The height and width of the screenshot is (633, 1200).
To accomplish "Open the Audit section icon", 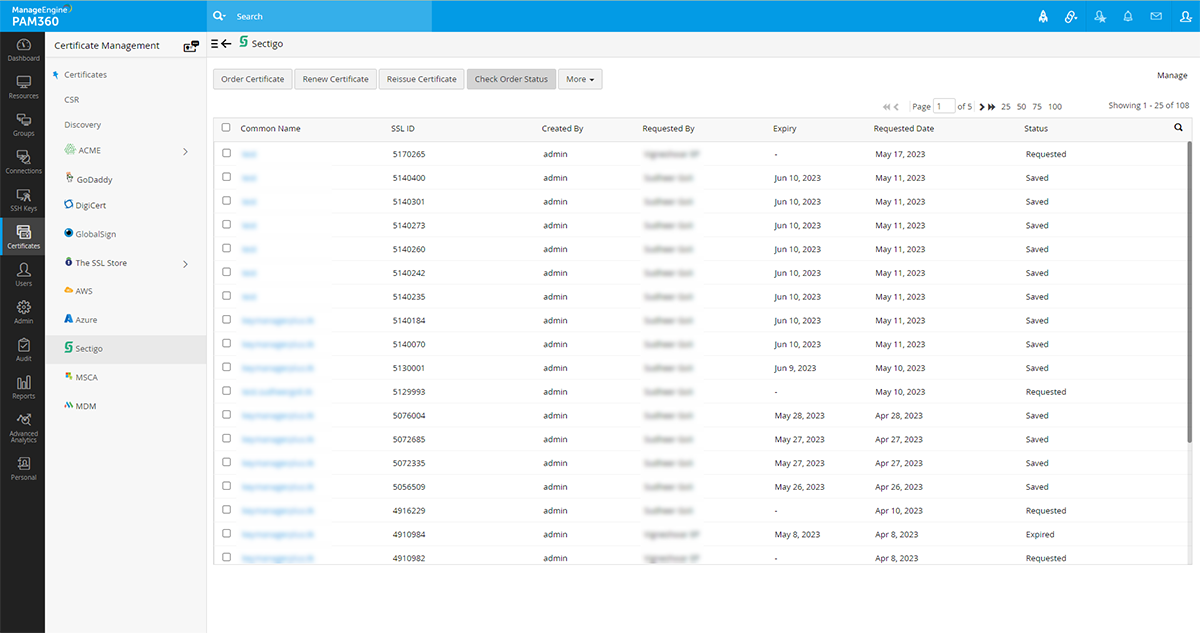I will 23,349.
